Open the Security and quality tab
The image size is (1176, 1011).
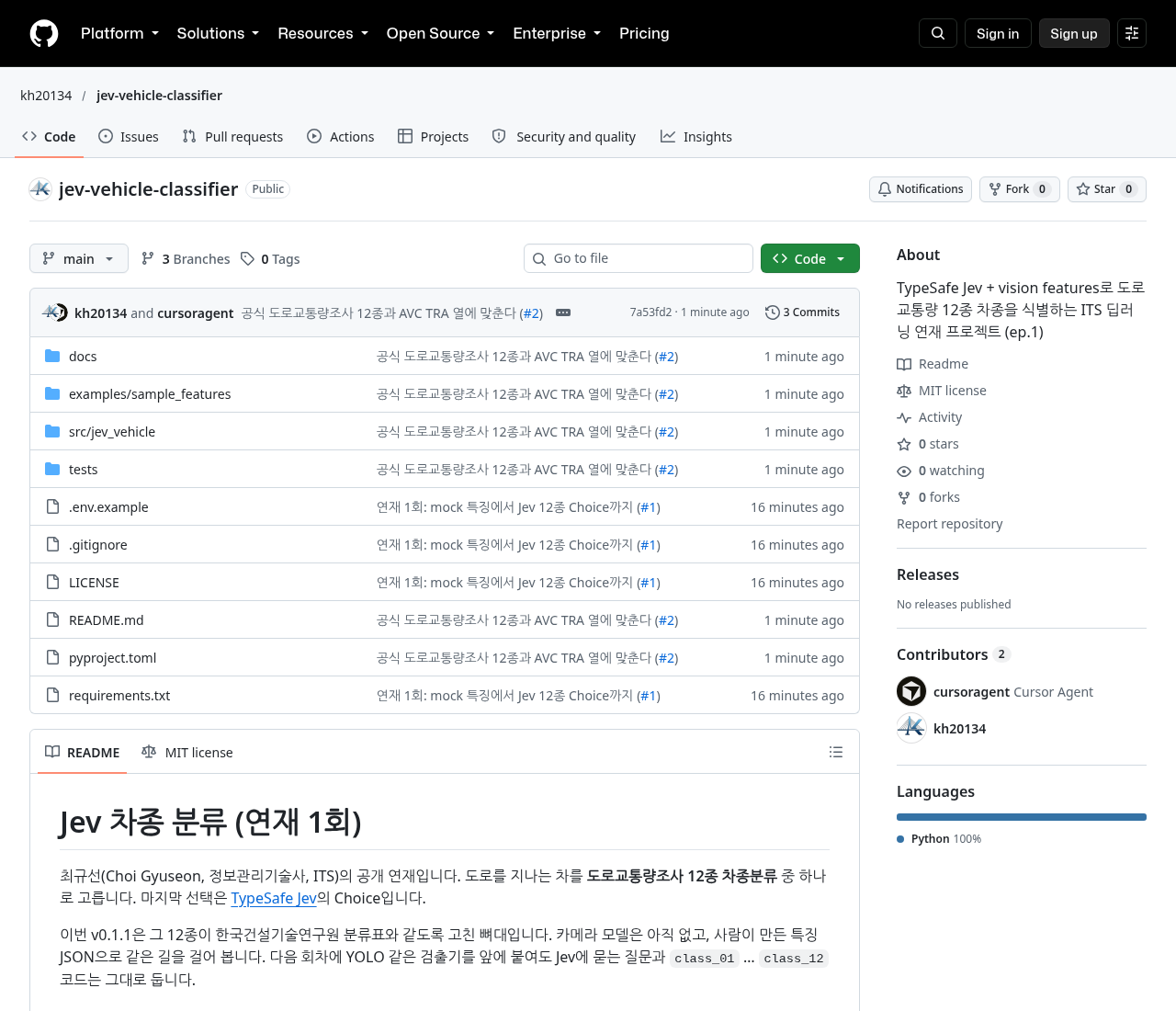564,136
